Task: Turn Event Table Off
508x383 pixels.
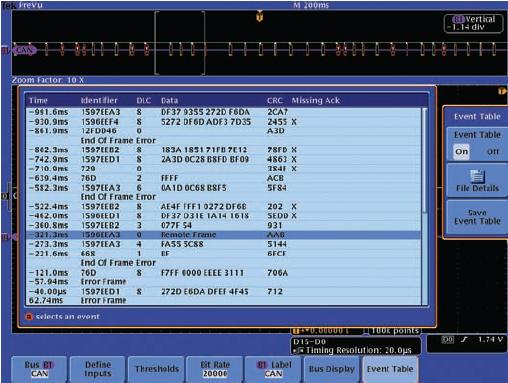Action: tap(492, 152)
